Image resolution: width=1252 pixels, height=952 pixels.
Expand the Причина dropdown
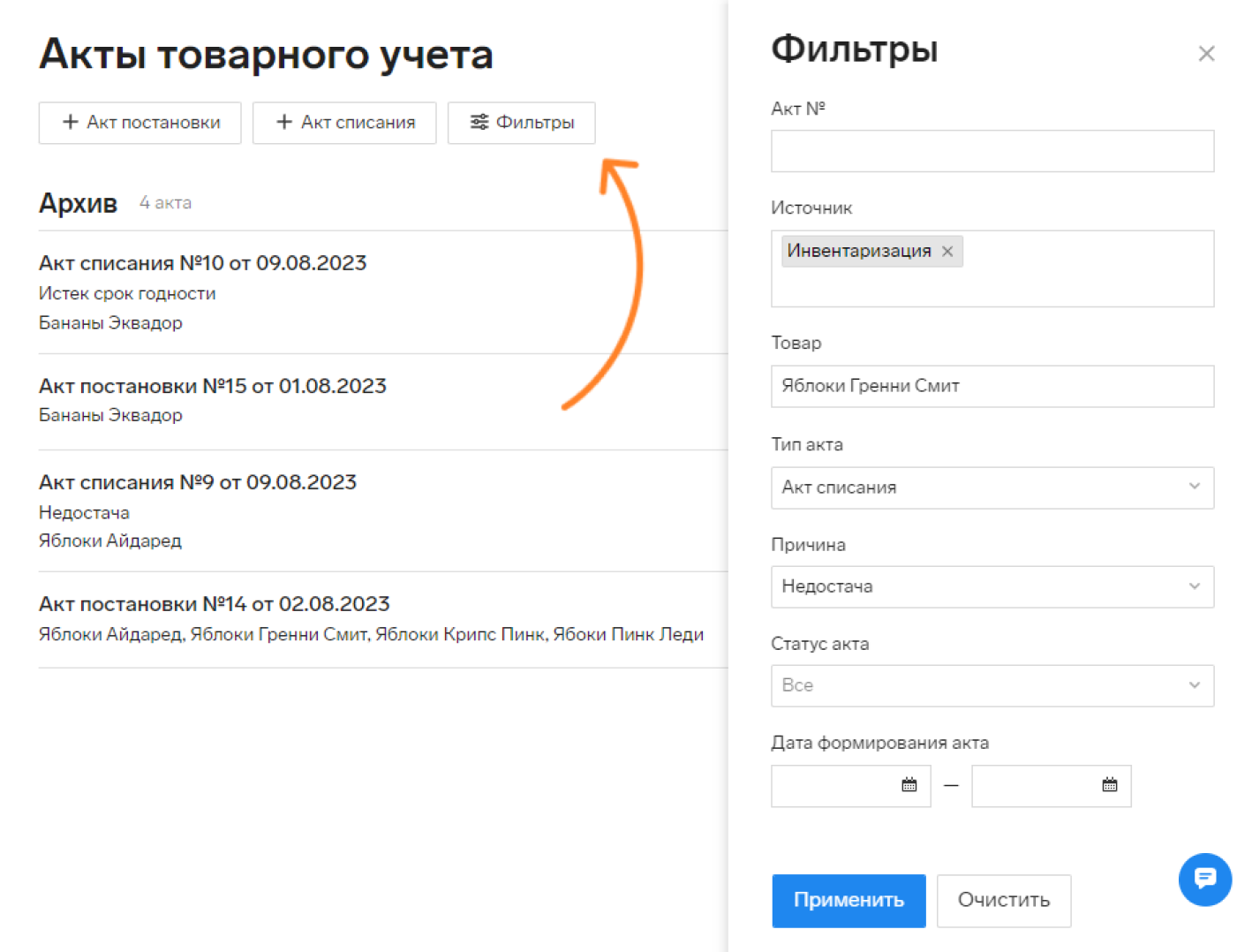[992, 587]
